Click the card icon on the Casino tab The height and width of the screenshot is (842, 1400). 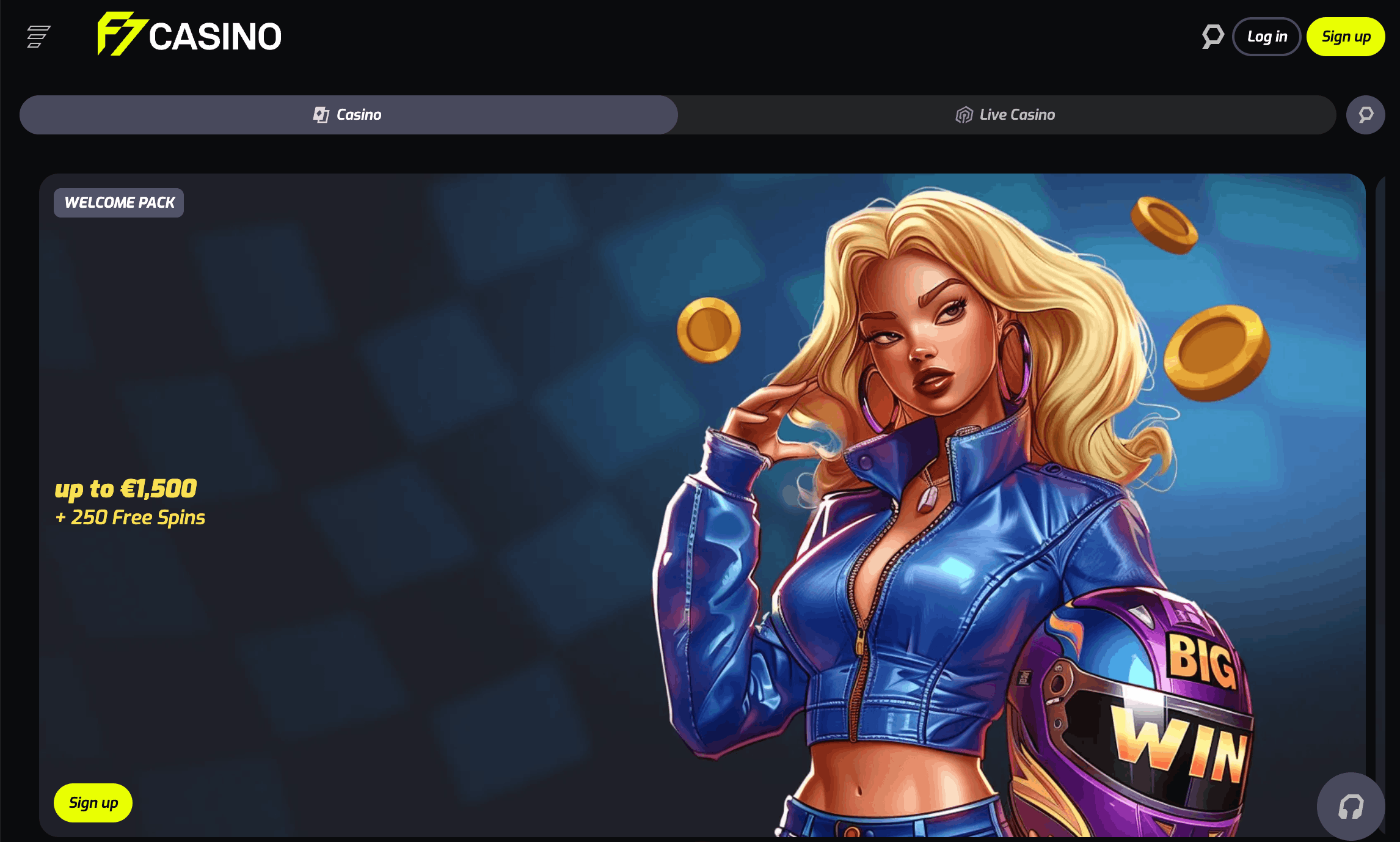click(x=321, y=114)
